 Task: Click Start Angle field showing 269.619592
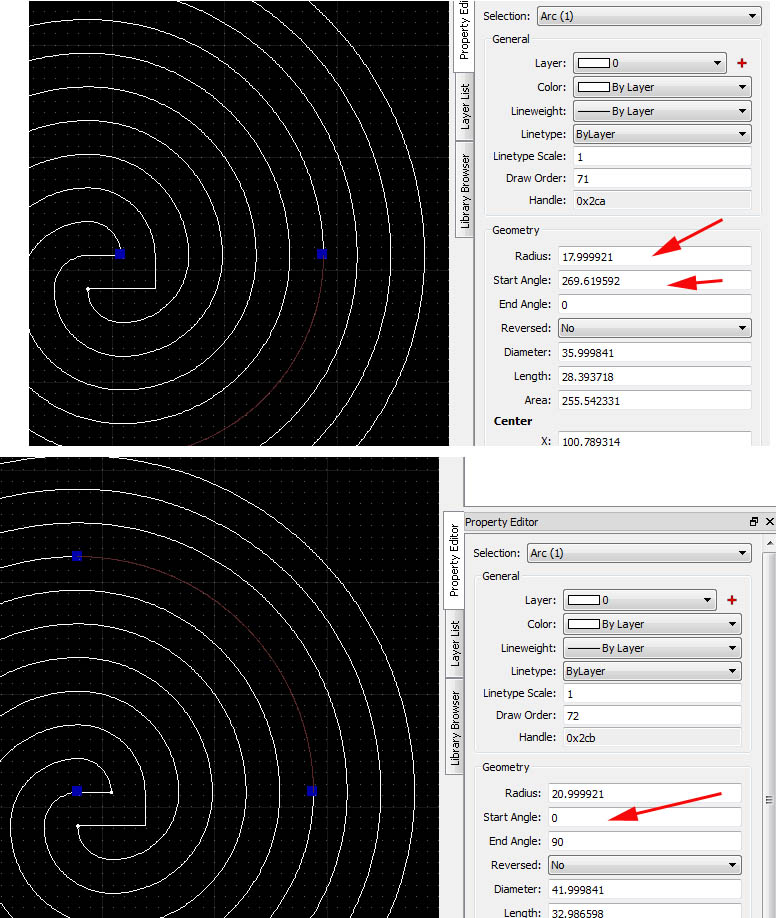click(x=654, y=280)
